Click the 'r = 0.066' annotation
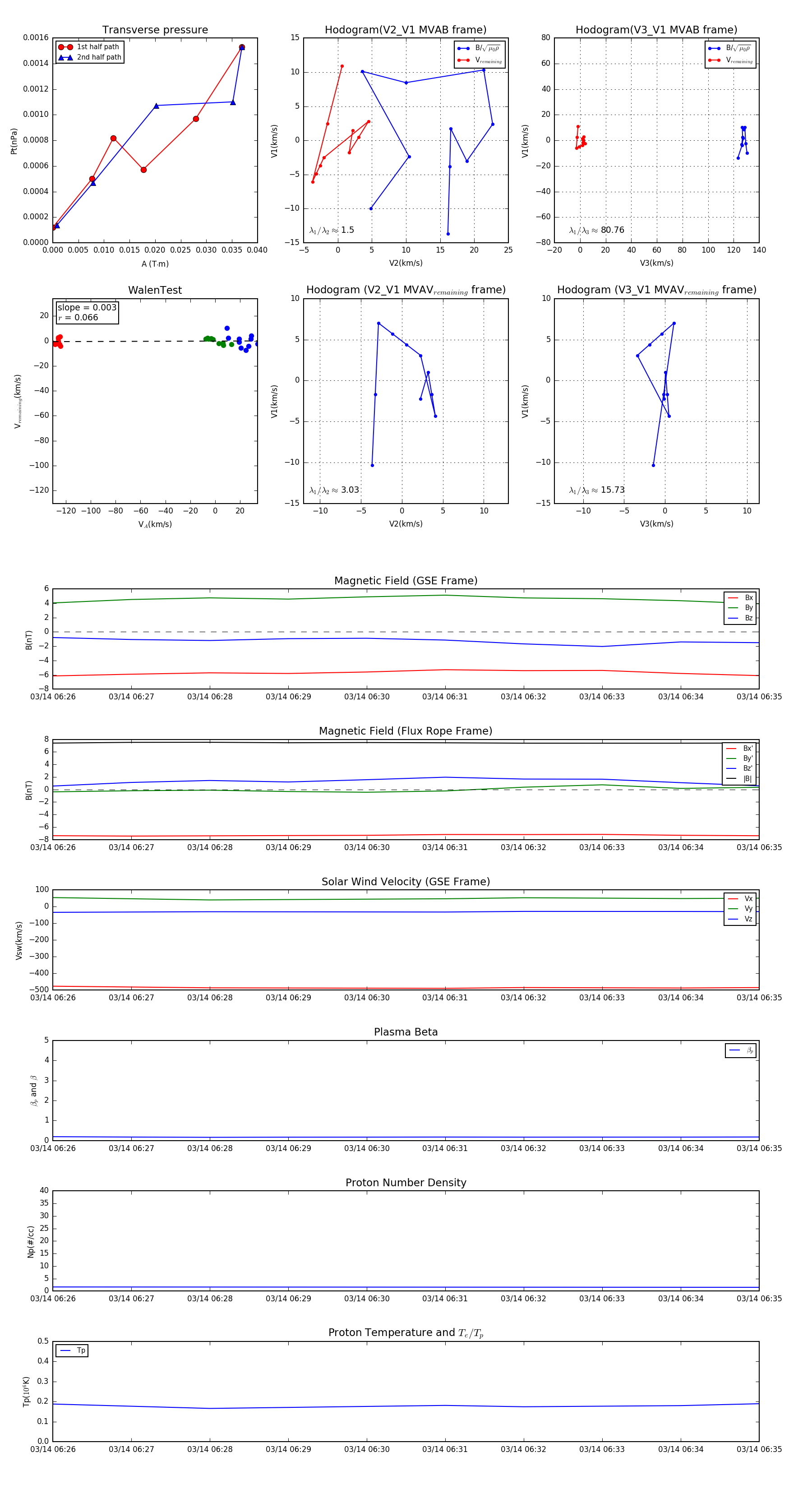The image size is (812, 1489). point(78,318)
